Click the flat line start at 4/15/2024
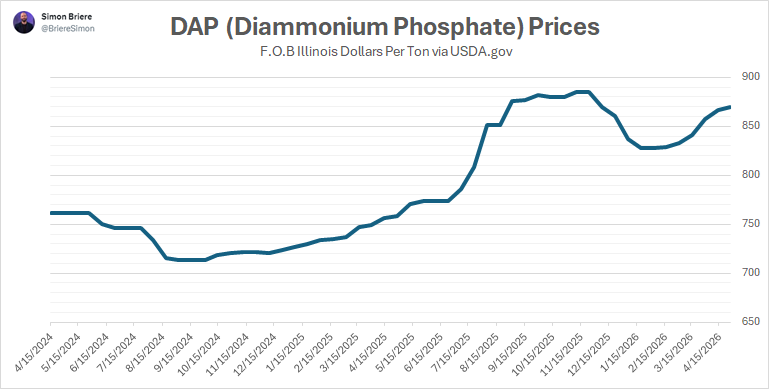 (x=52, y=213)
